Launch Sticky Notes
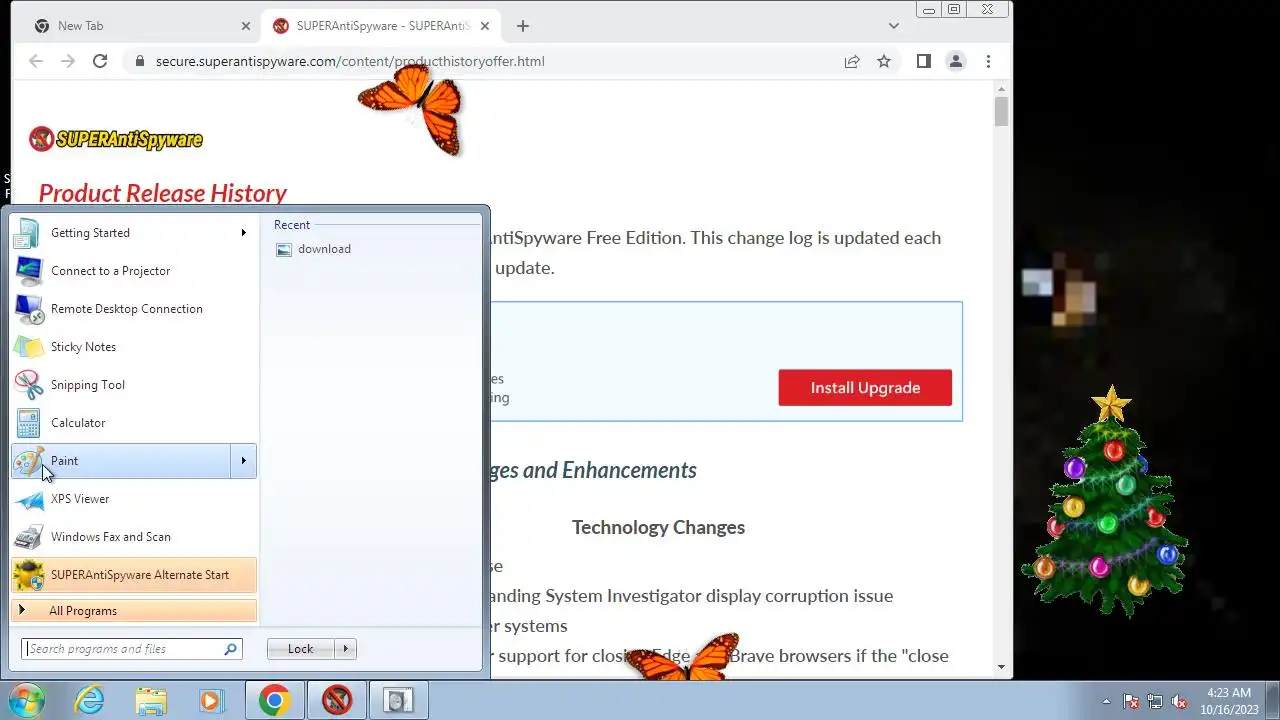 pos(134,347)
